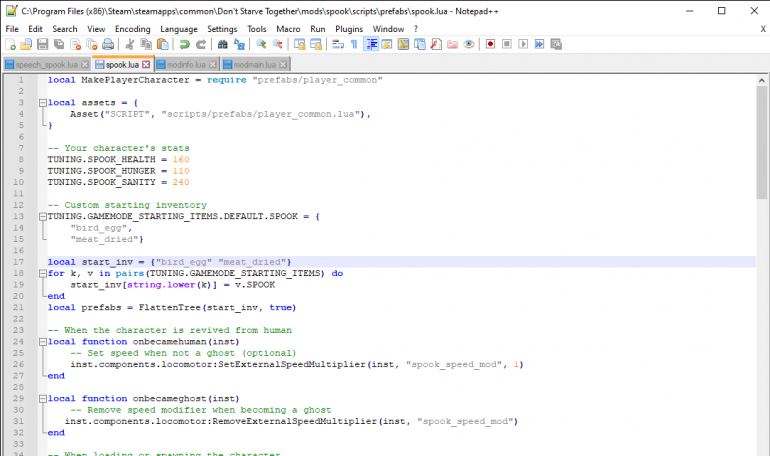The image size is (770, 456).
Task: Switch to modinfo.lua tab
Action: (186, 64)
